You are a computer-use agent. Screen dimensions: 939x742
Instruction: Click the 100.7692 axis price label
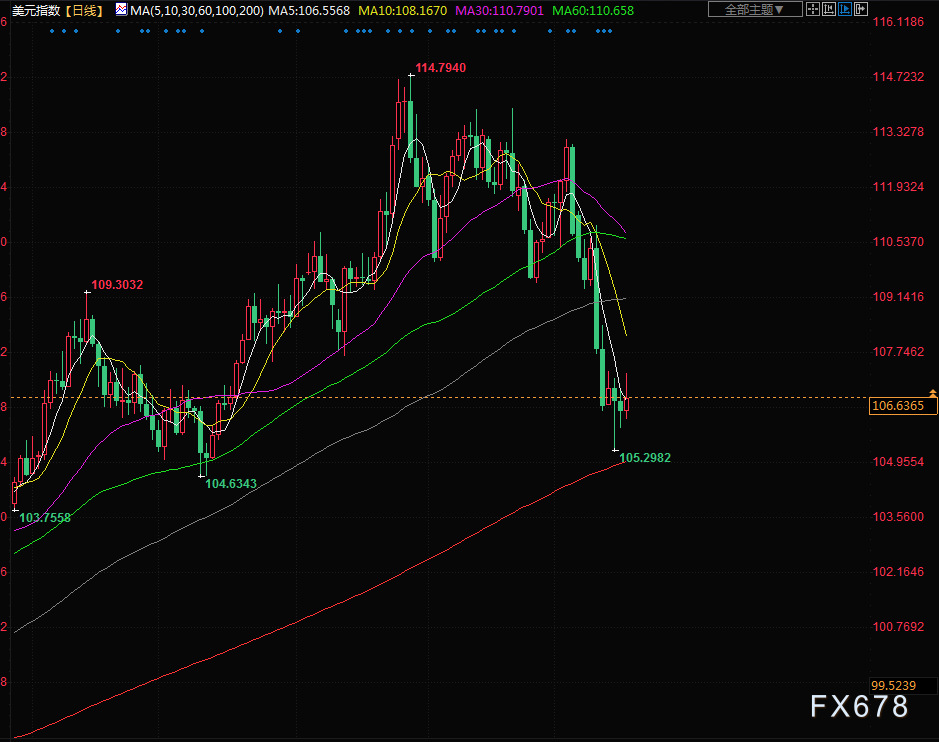898,627
